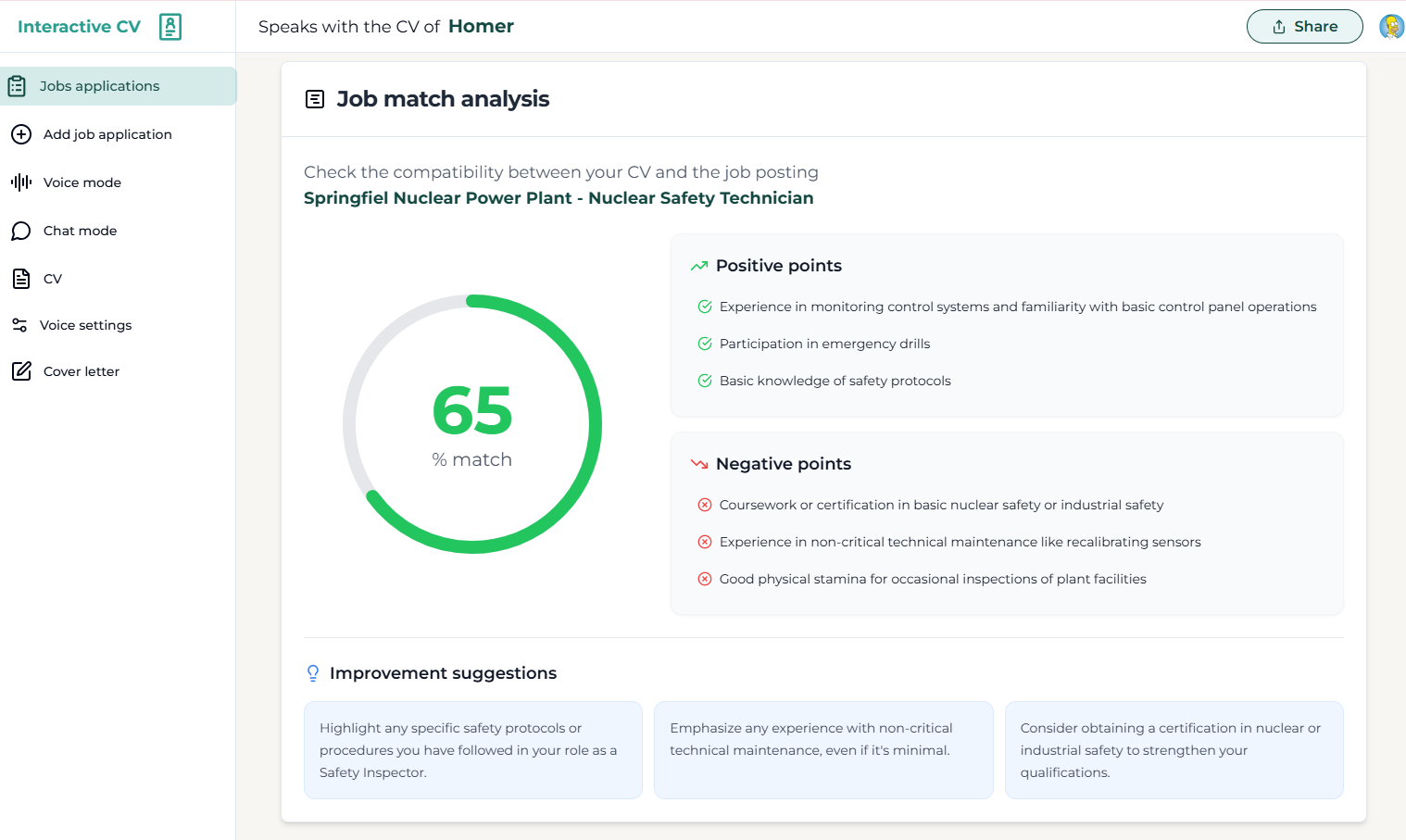Image resolution: width=1406 pixels, height=840 pixels.
Task: Open the Jobs applications menu item
Action: pyautogui.click(x=99, y=86)
